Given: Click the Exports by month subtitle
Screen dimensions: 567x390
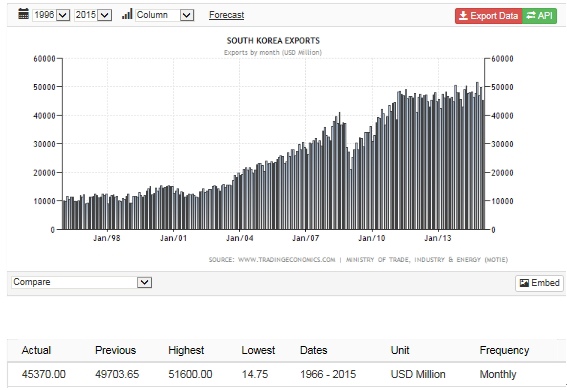Looking at the screenshot, I should coord(273,52).
